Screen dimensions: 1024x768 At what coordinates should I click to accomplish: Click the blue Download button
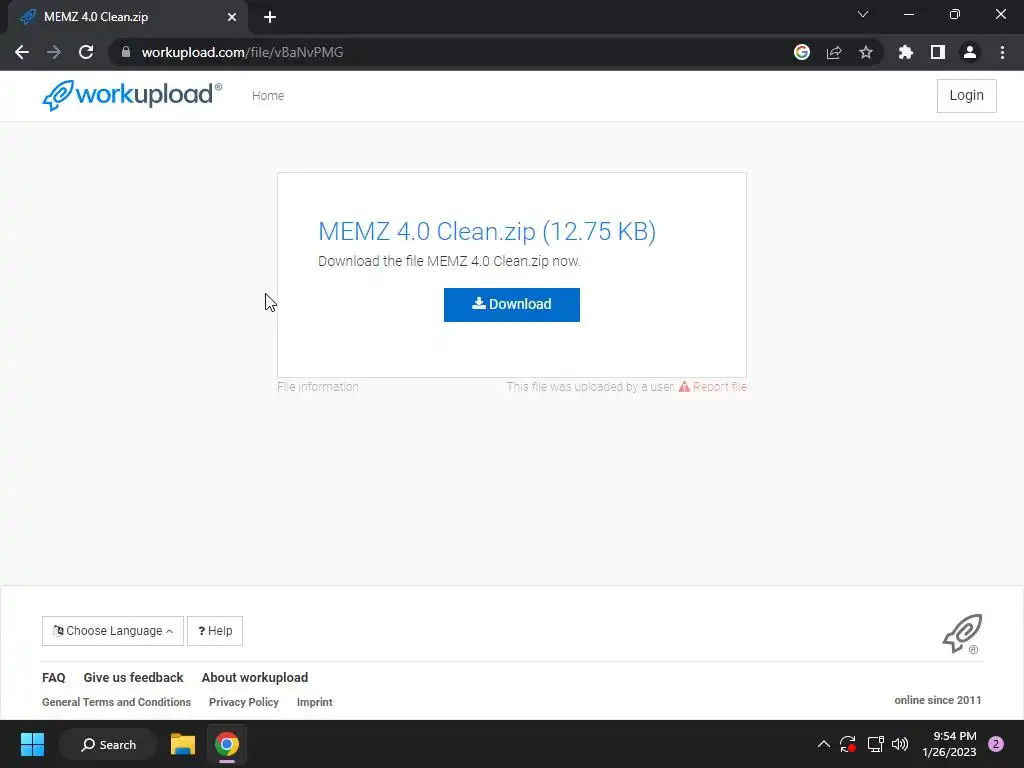(x=512, y=305)
